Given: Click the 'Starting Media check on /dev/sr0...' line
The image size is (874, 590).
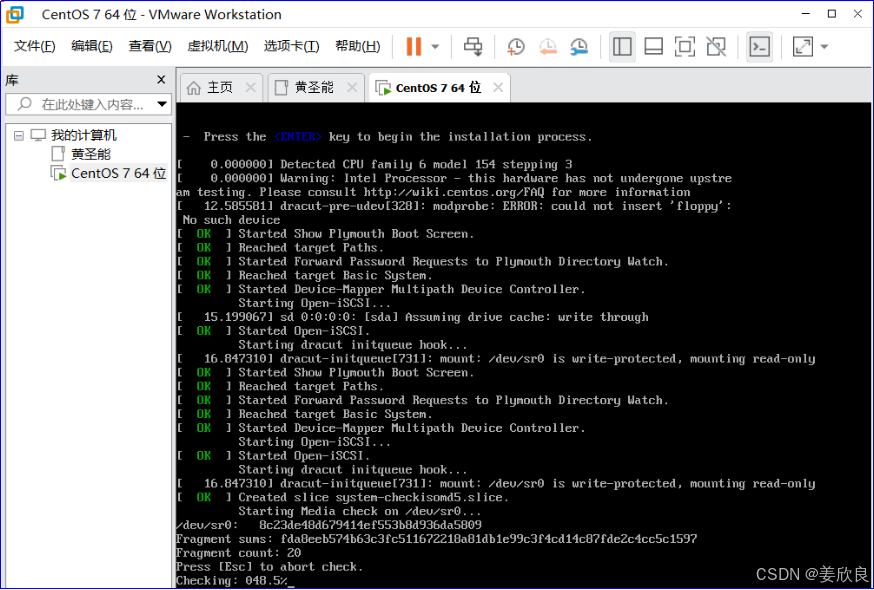Looking at the screenshot, I should click(x=360, y=511).
